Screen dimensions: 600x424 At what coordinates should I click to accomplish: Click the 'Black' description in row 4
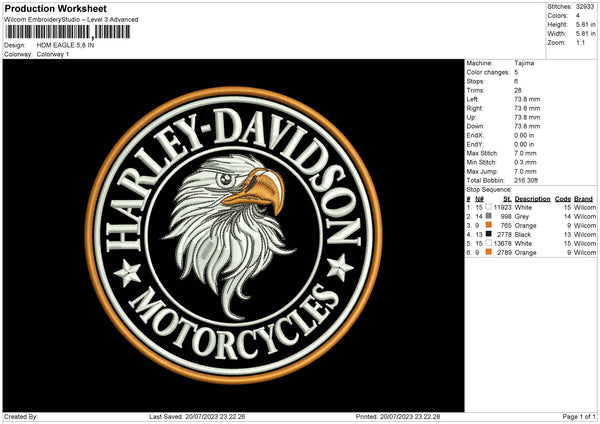(x=523, y=235)
